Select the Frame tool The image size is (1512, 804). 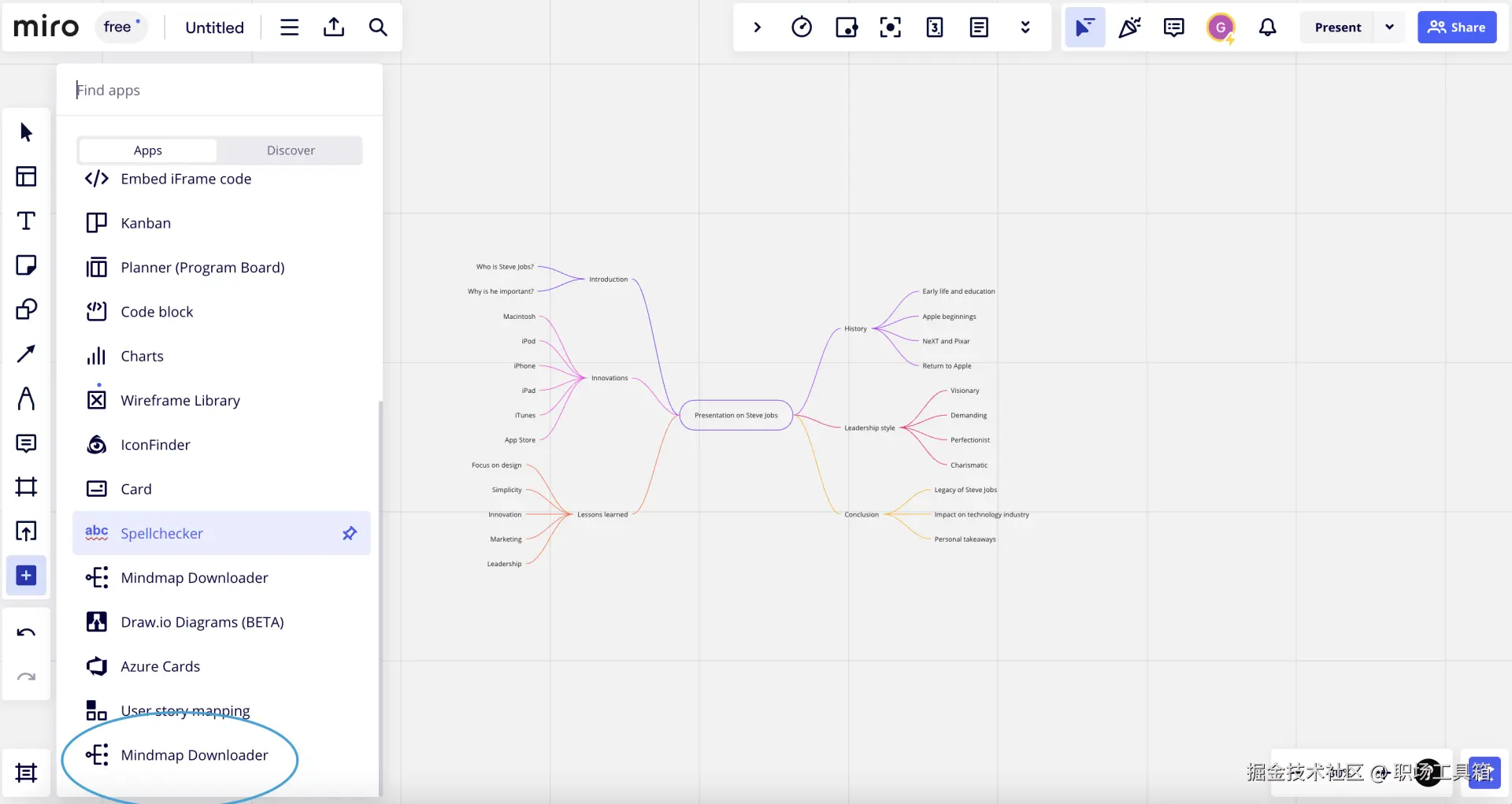[x=26, y=487]
